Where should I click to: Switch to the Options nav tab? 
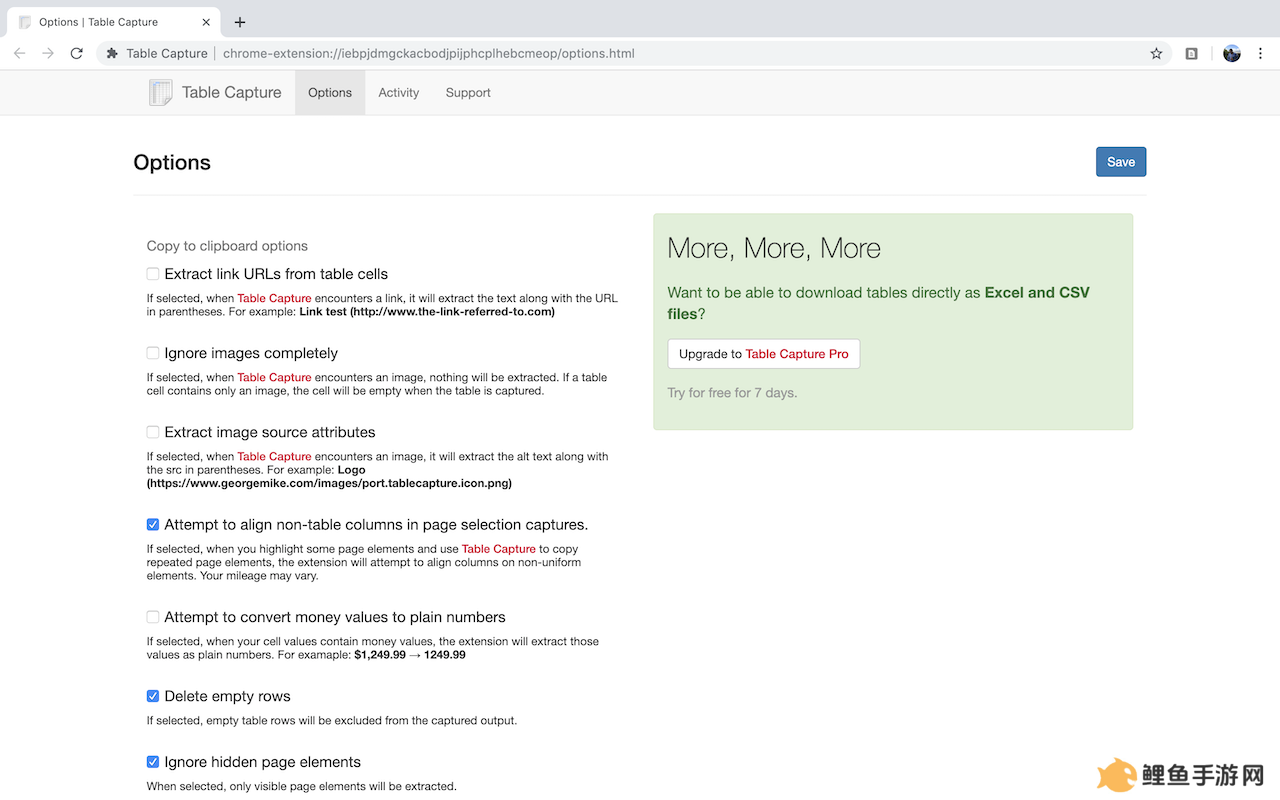pyautogui.click(x=330, y=93)
